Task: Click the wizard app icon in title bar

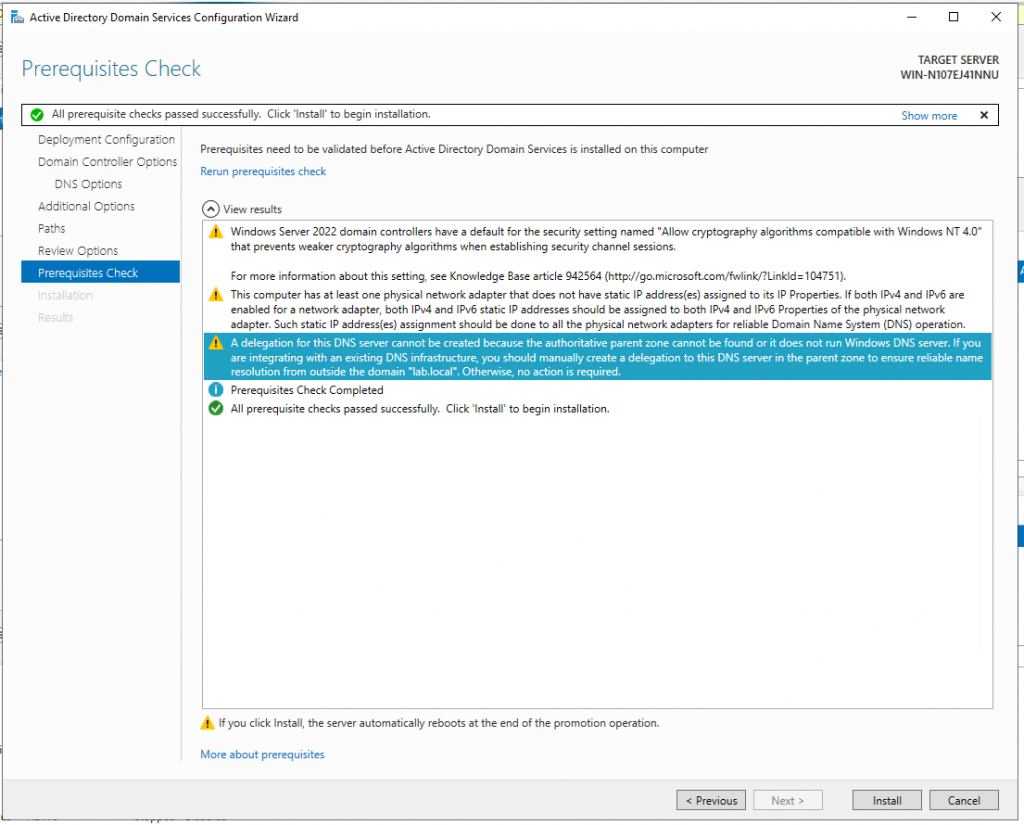Action: 17,17
